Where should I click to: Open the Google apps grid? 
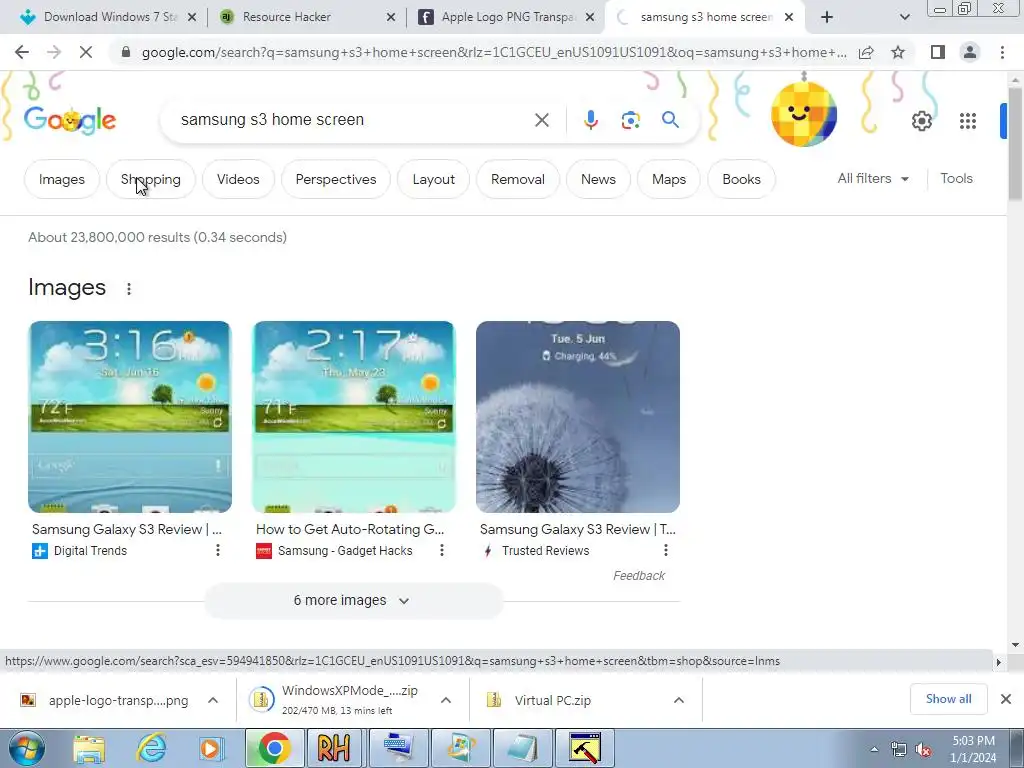[967, 121]
